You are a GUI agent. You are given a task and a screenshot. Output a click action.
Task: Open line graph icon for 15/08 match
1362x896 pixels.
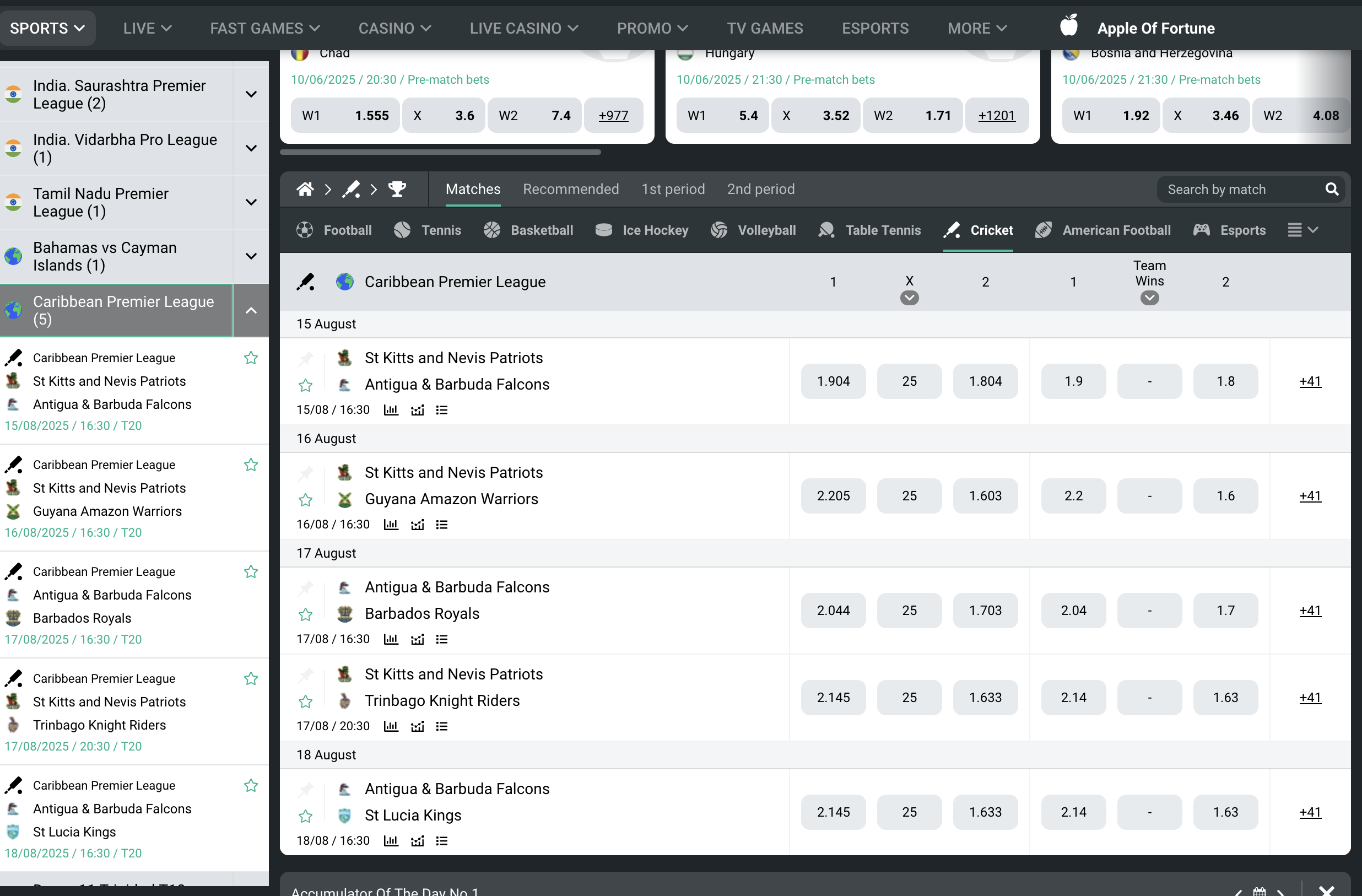[x=417, y=410]
